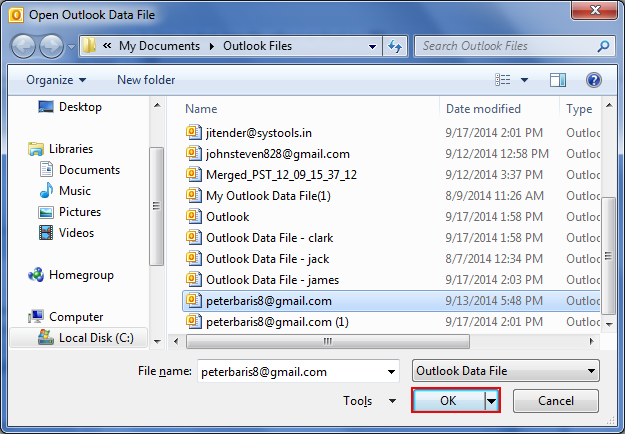
Task: Open the Tools menu
Action: click(x=369, y=401)
